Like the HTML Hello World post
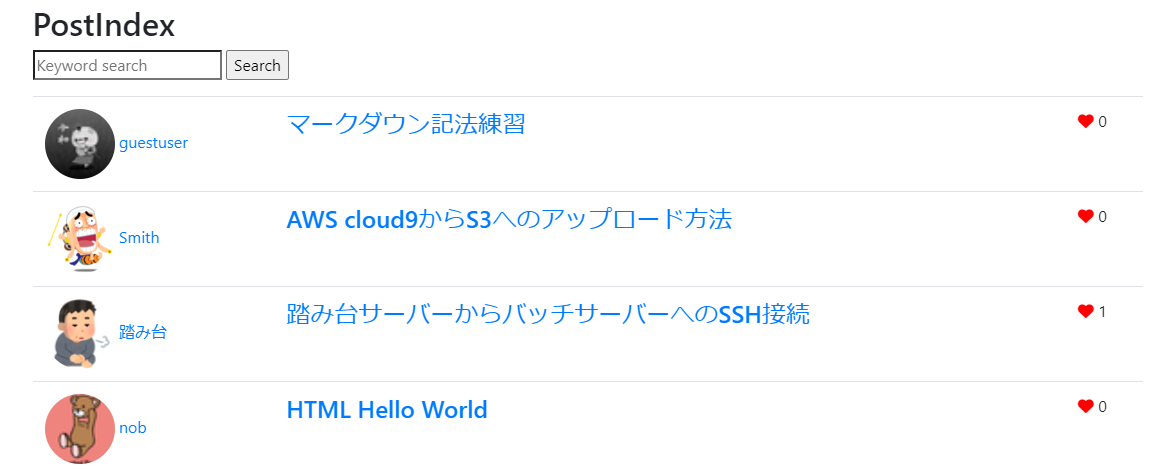Viewport: 1164px width, 476px height. coord(1085,407)
